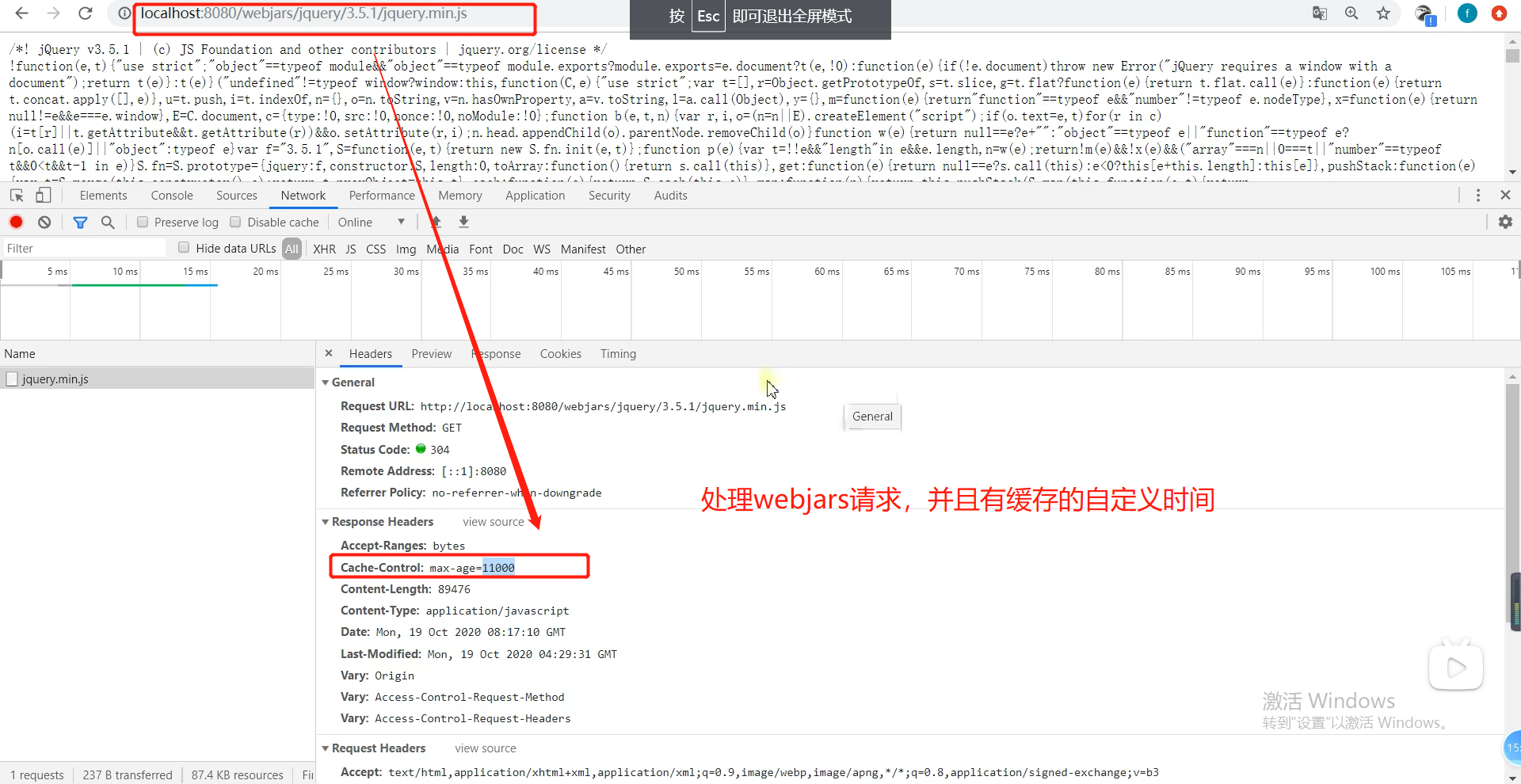Click the browser address bar URL
Screen dimensions: 1521x784
[304, 13]
